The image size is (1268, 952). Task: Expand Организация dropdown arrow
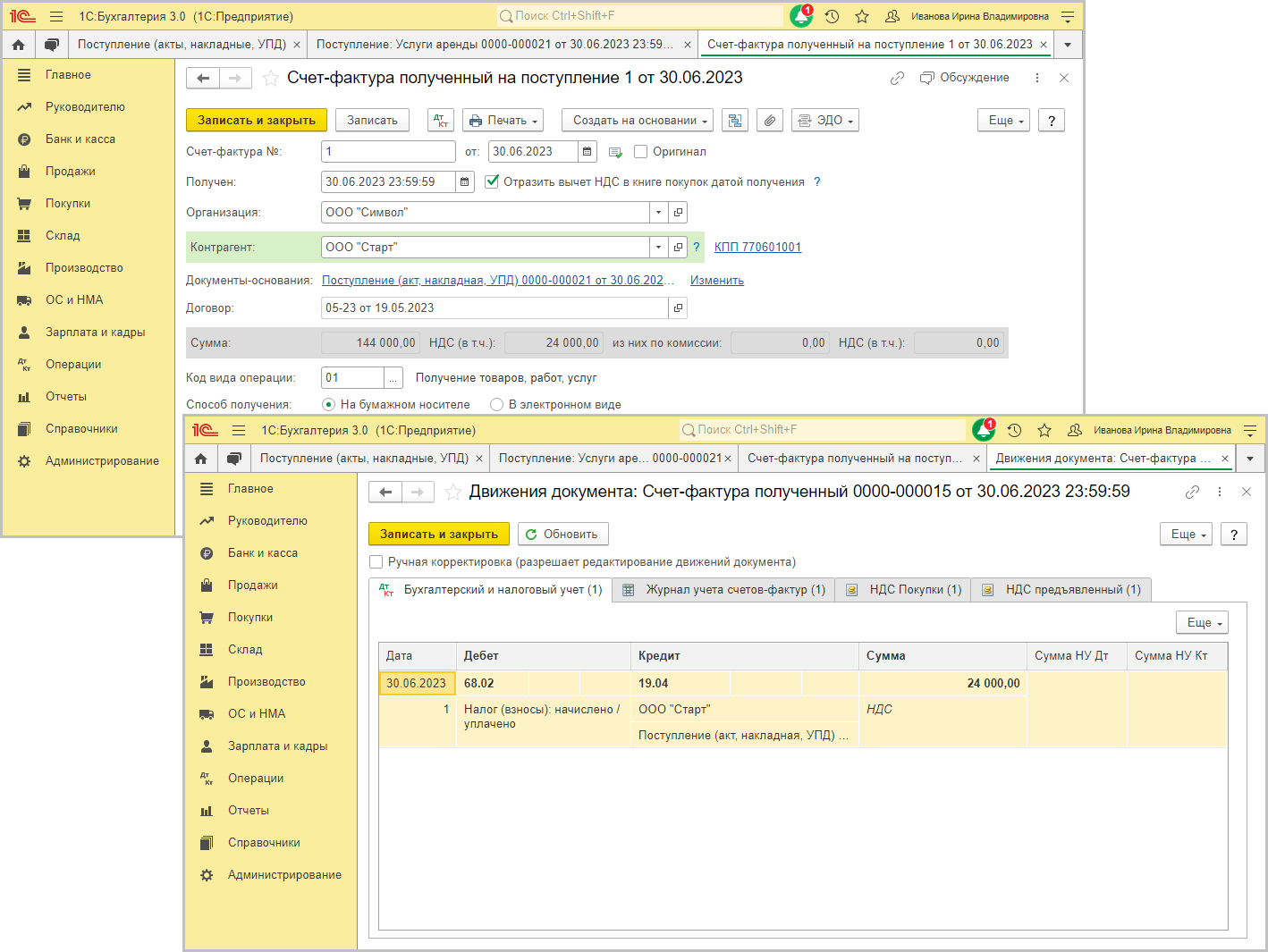(659, 213)
